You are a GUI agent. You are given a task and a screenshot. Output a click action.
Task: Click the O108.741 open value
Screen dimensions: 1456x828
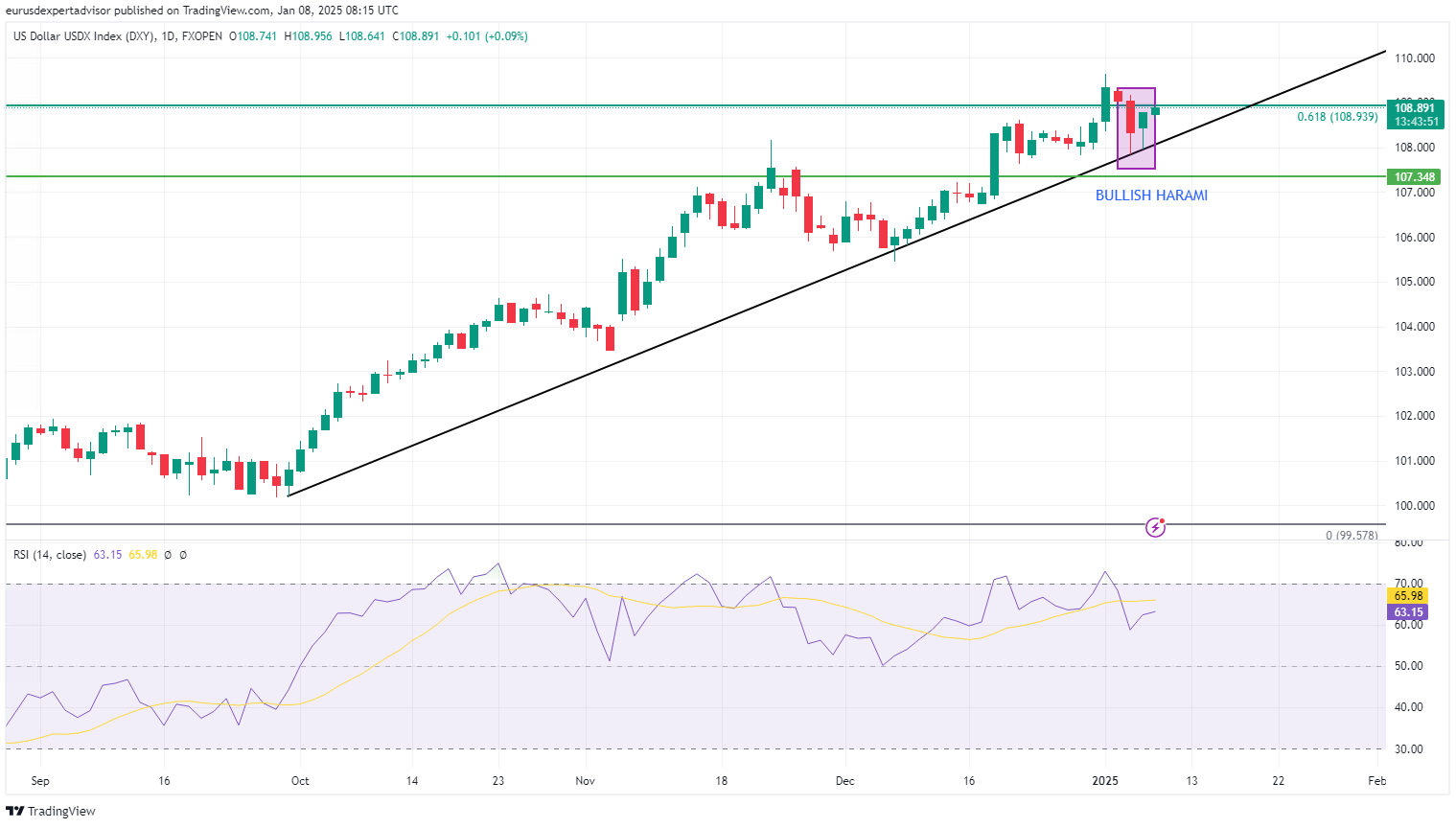pos(253,36)
